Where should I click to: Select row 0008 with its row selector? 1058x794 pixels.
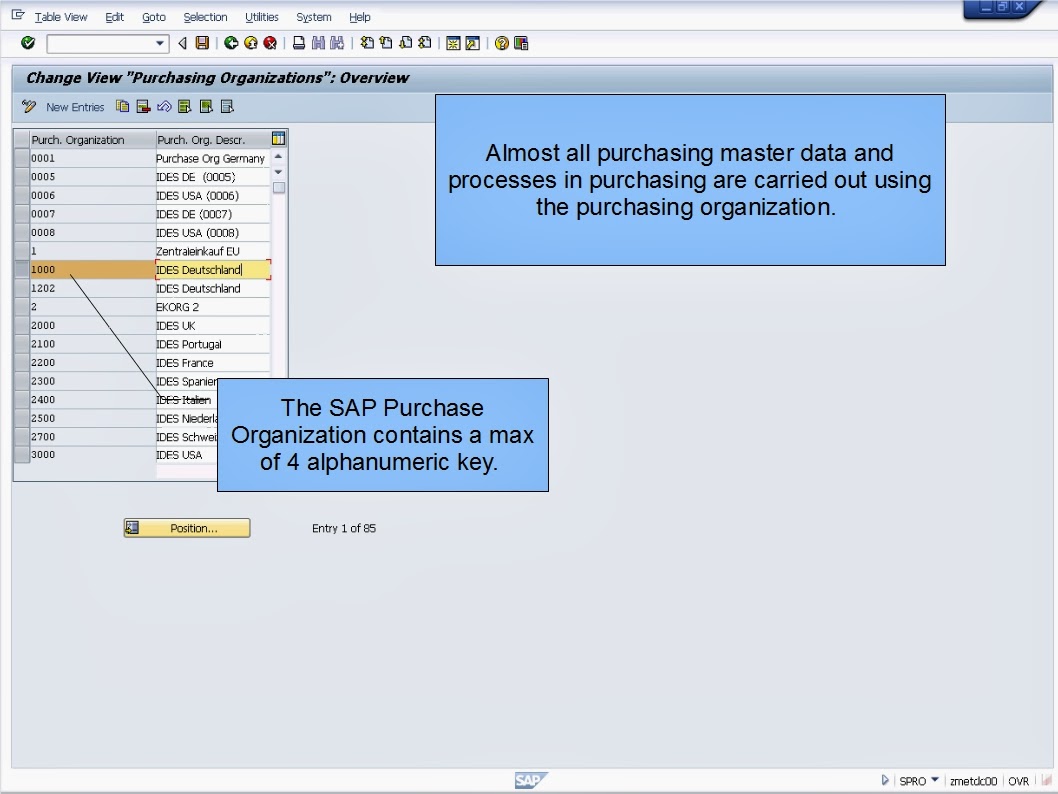pyautogui.click(x=22, y=233)
